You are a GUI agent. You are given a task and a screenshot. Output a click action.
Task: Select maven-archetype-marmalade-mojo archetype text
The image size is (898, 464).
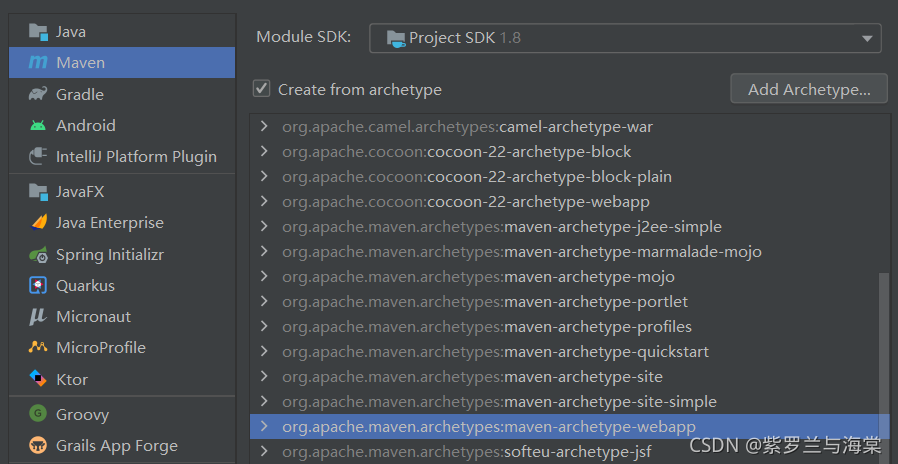point(522,252)
